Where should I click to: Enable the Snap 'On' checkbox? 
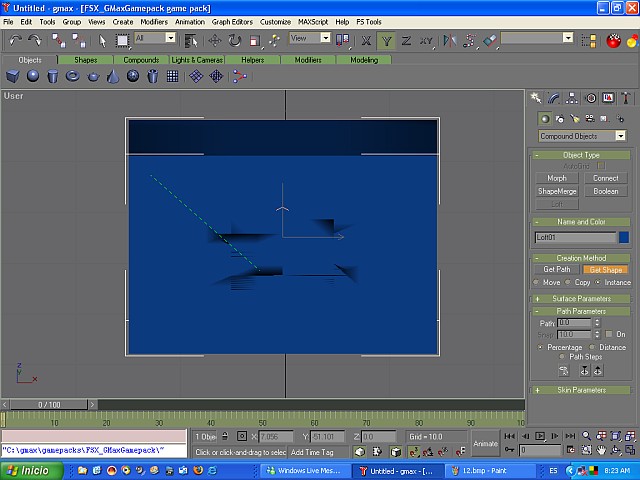click(608, 334)
